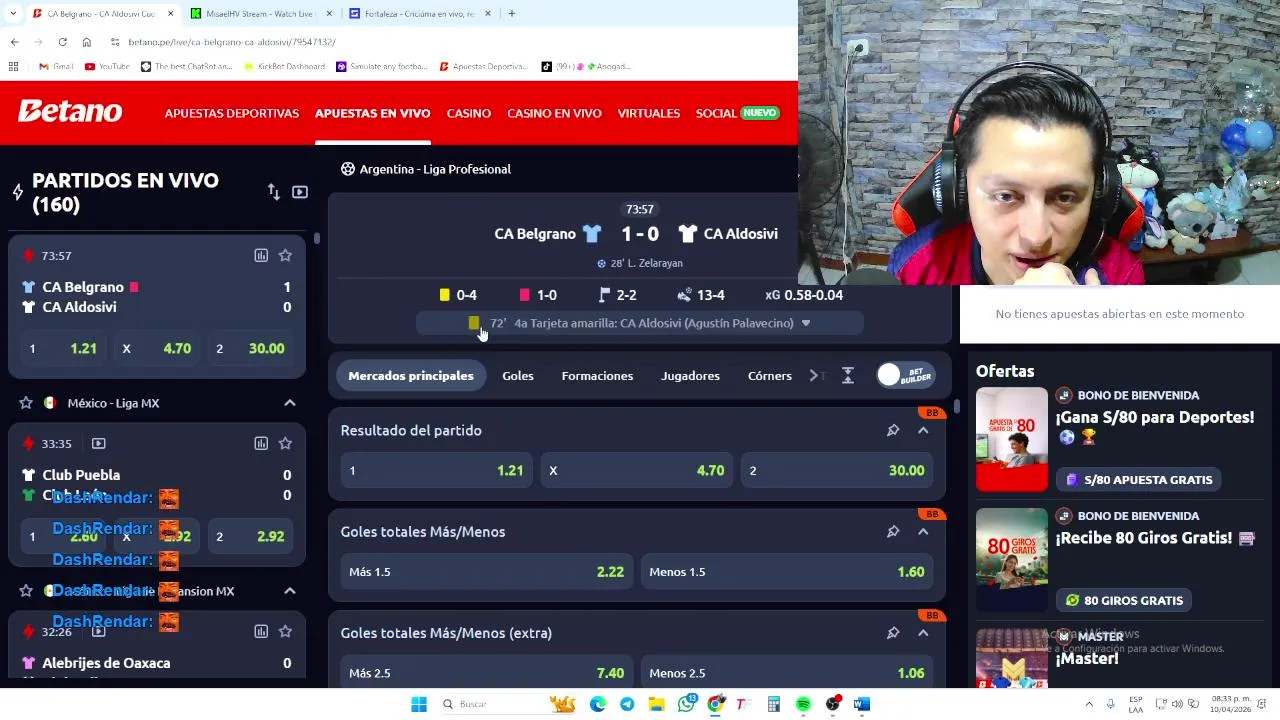Open the Windows Start menu
1280x720 pixels.
coord(419,704)
